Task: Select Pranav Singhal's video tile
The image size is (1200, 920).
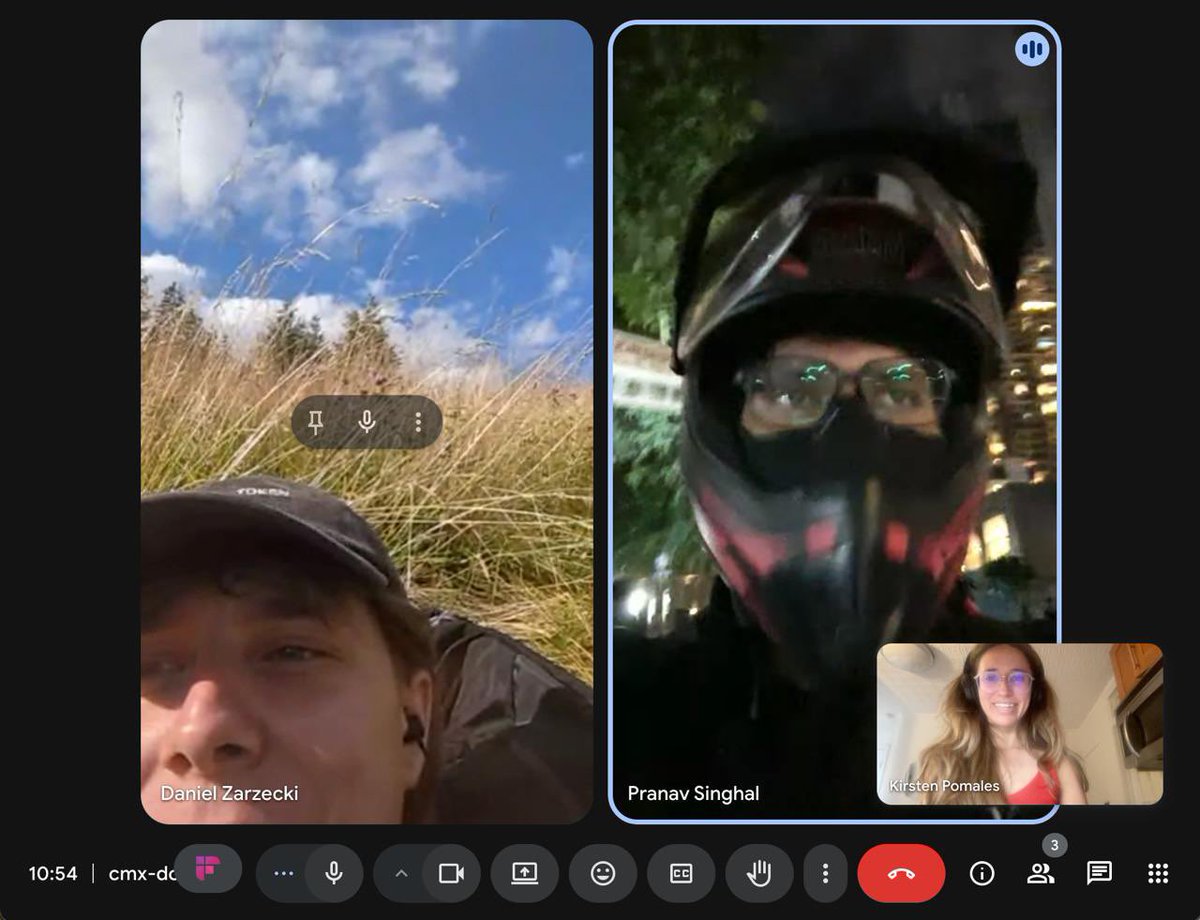Action: (x=834, y=421)
